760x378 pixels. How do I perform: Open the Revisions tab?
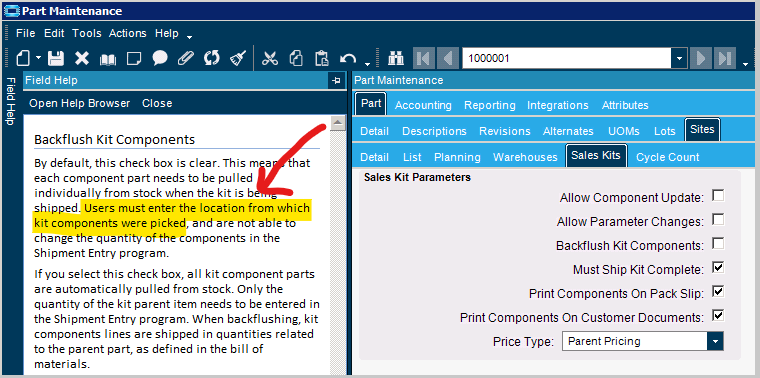[x=505, y=131]
